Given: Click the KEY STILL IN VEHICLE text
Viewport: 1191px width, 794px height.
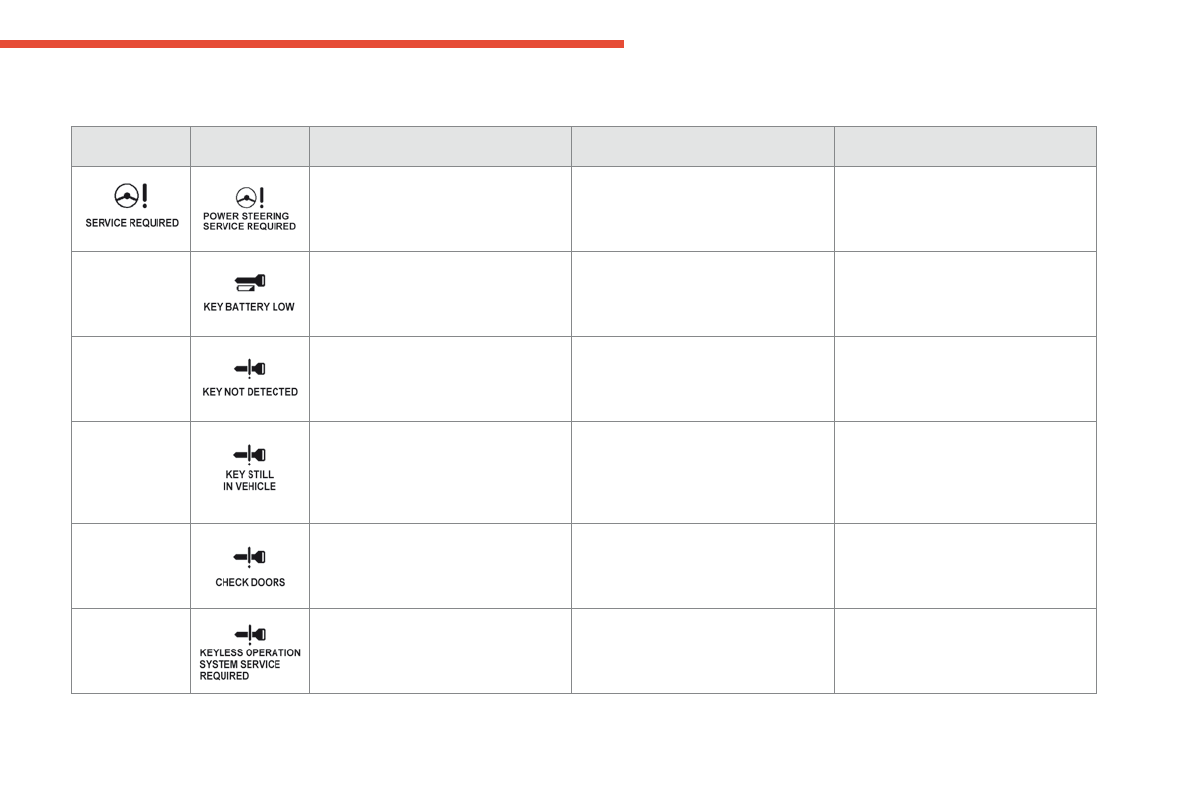Looking at the screenshot, I should 249,481.
